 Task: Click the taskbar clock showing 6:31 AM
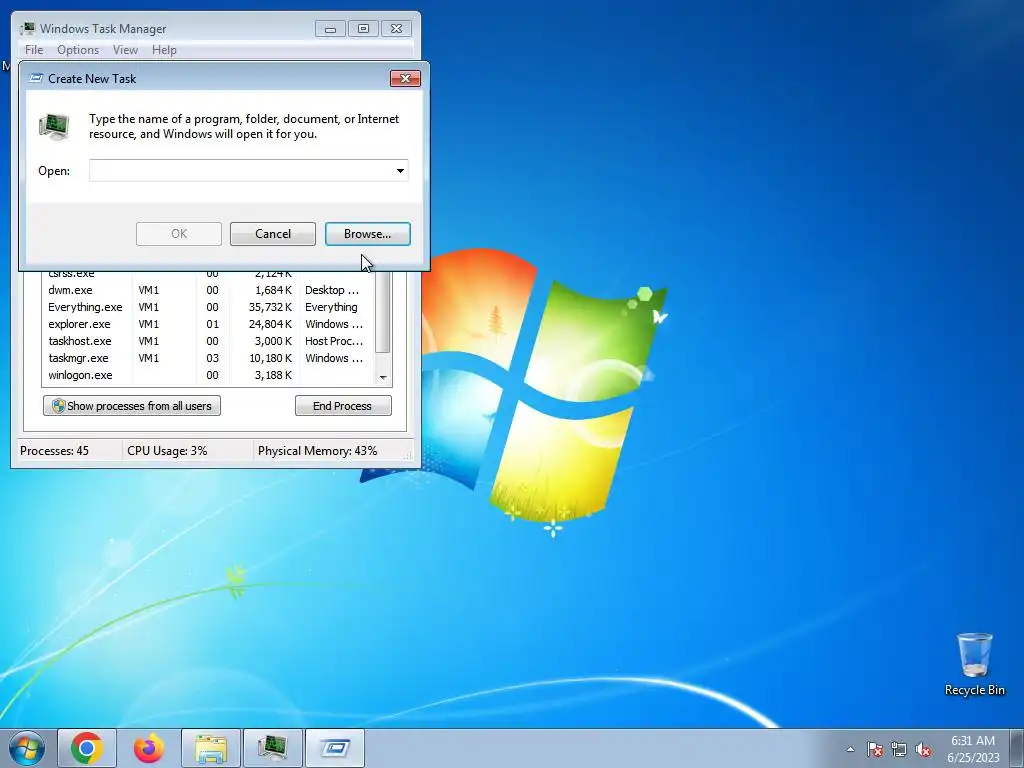[x=973, y=749]
